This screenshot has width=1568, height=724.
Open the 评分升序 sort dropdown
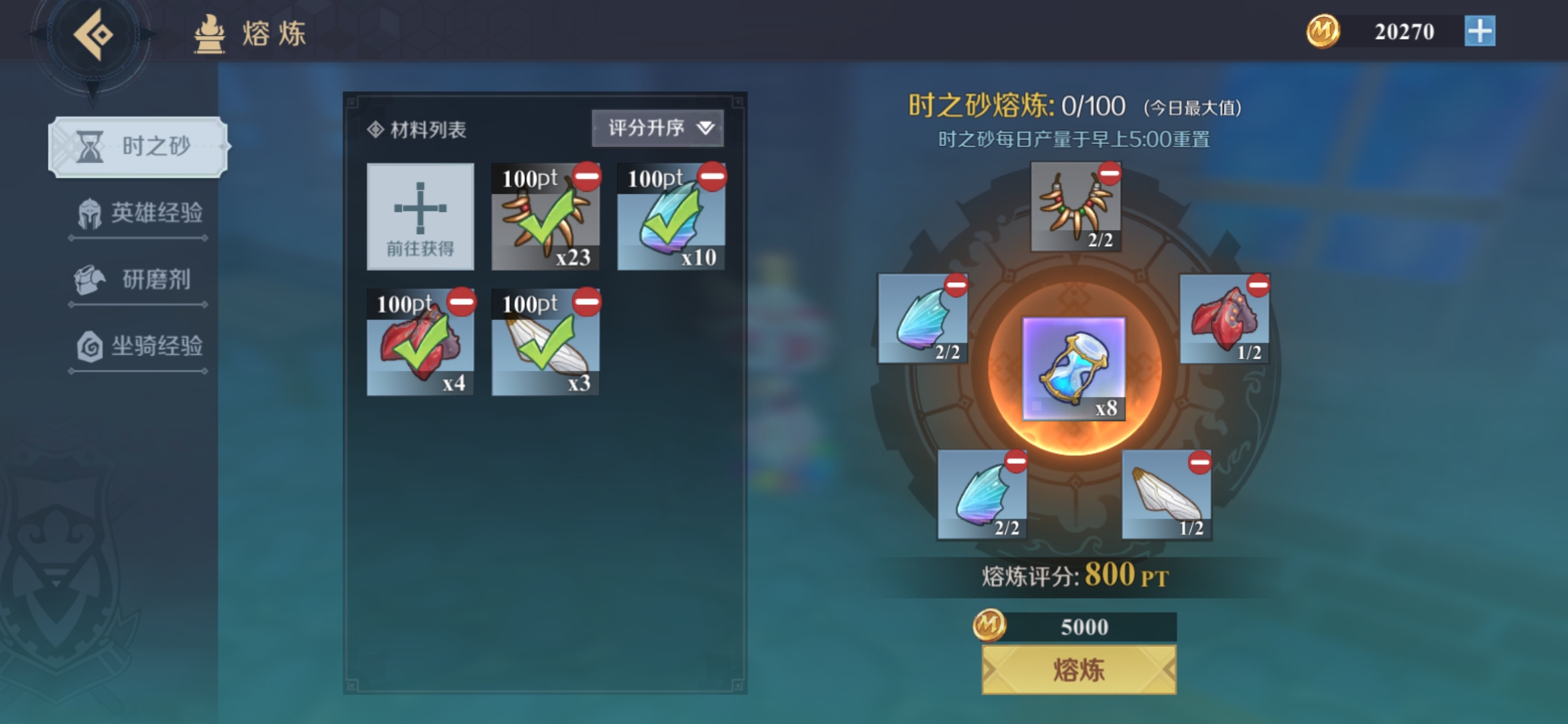[x=657, y=127]
